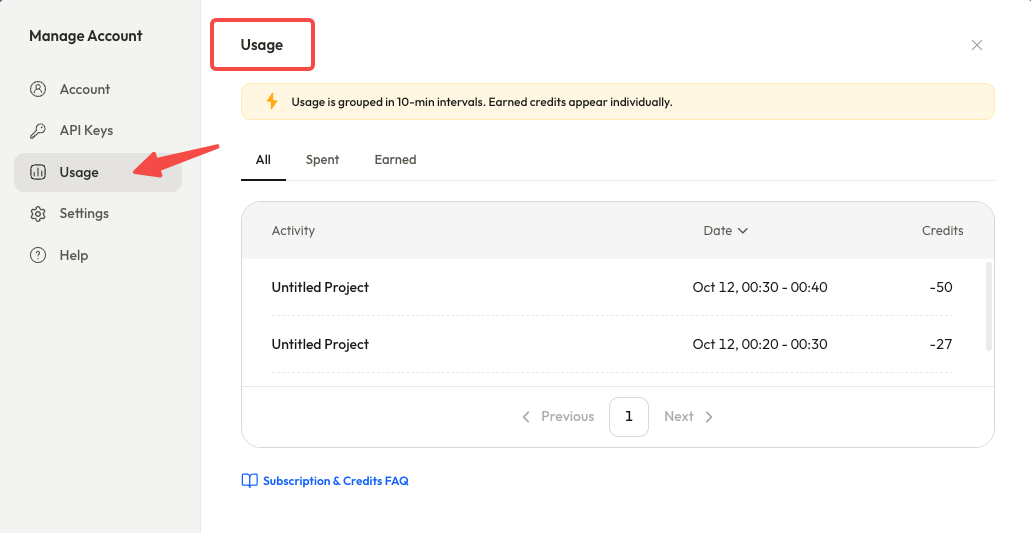Click the 10-min intervals notice text

pos(481,103)
